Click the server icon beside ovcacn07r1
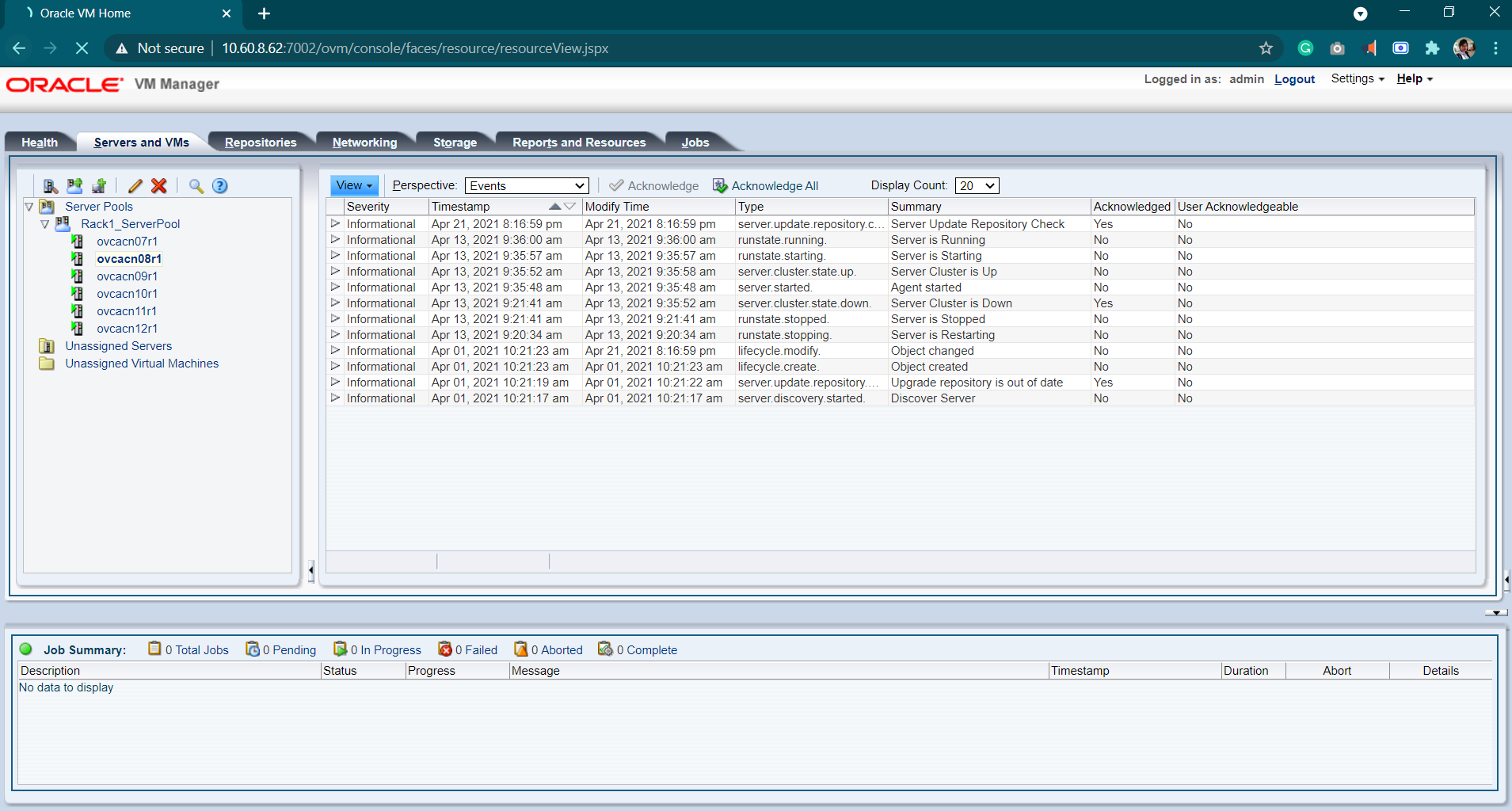The image size is (1512, 811). point(78,242)
